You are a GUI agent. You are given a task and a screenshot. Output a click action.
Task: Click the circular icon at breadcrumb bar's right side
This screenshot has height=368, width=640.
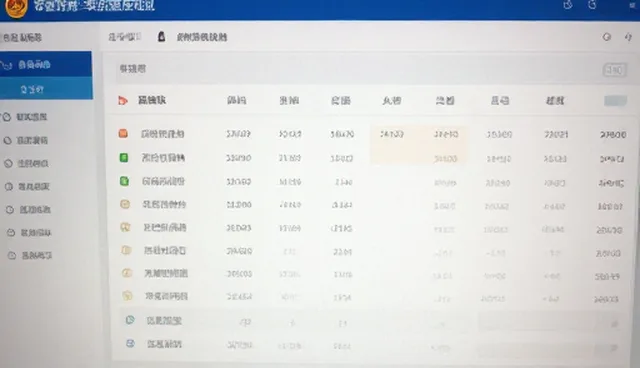pos(607,37)
